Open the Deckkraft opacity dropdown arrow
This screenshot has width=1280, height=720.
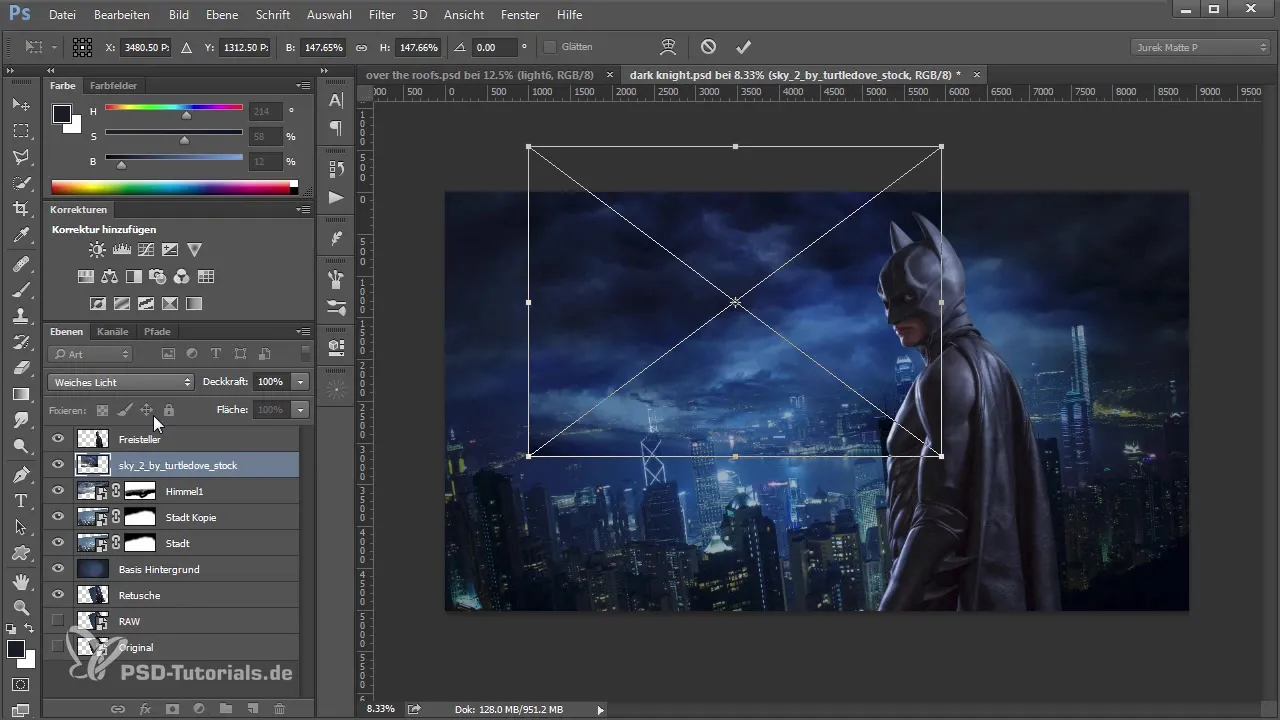pyautogui.click(x=301, y=382)
